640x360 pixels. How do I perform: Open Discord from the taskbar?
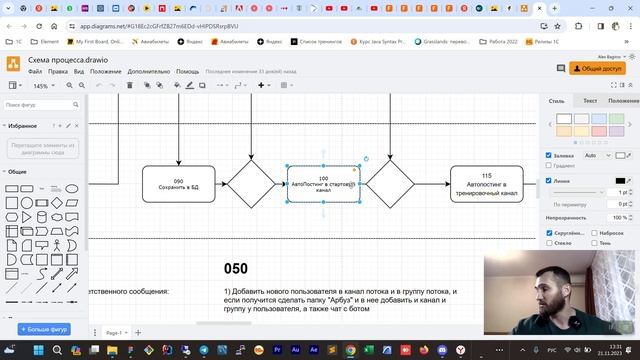coord(442,350)
